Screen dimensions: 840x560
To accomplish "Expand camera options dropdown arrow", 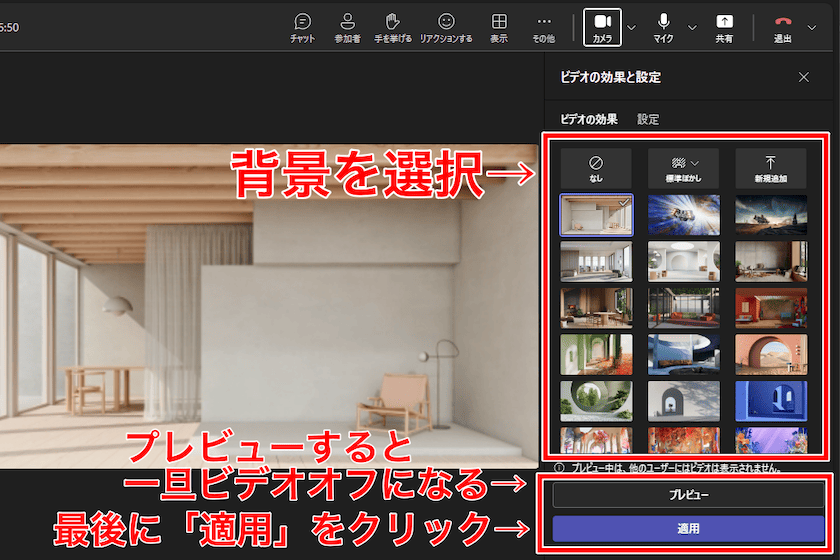I will (x=632, y=27).
